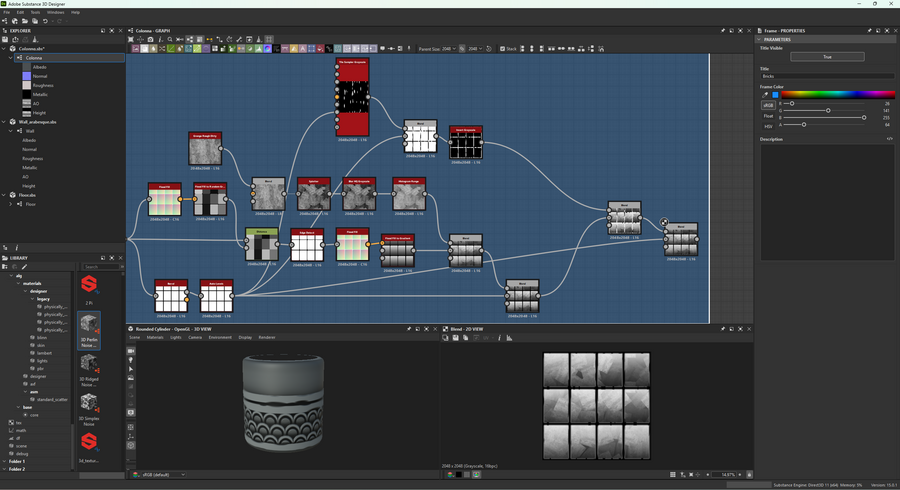Click the camera icon in graph toolbar

coord(151,40)
